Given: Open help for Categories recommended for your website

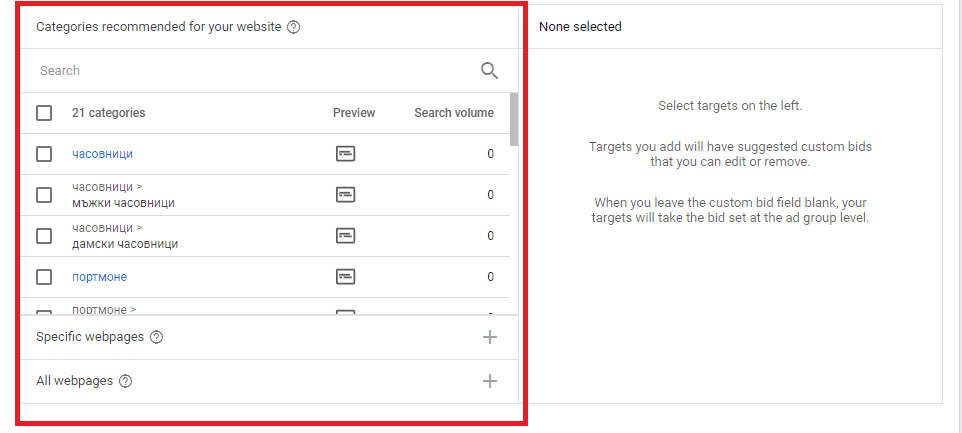Looking at the screenshot, I should 293,27.
